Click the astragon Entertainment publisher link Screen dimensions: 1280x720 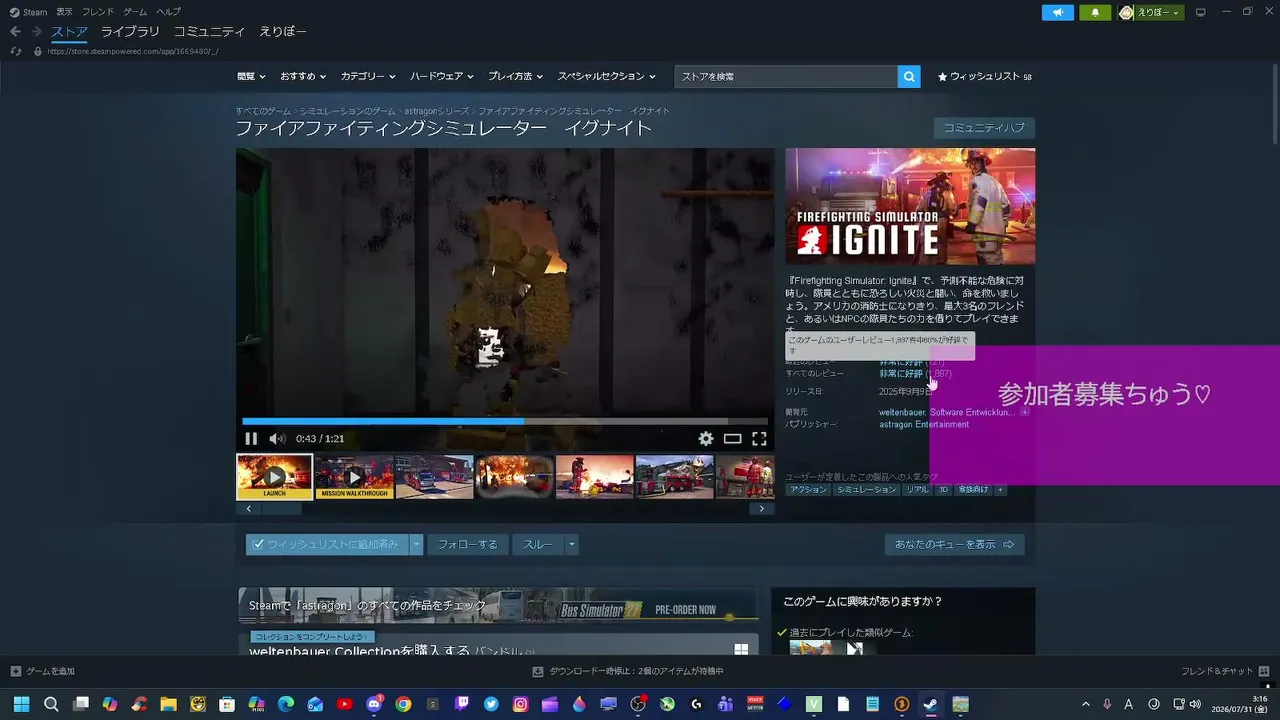(x=924, y=425)
